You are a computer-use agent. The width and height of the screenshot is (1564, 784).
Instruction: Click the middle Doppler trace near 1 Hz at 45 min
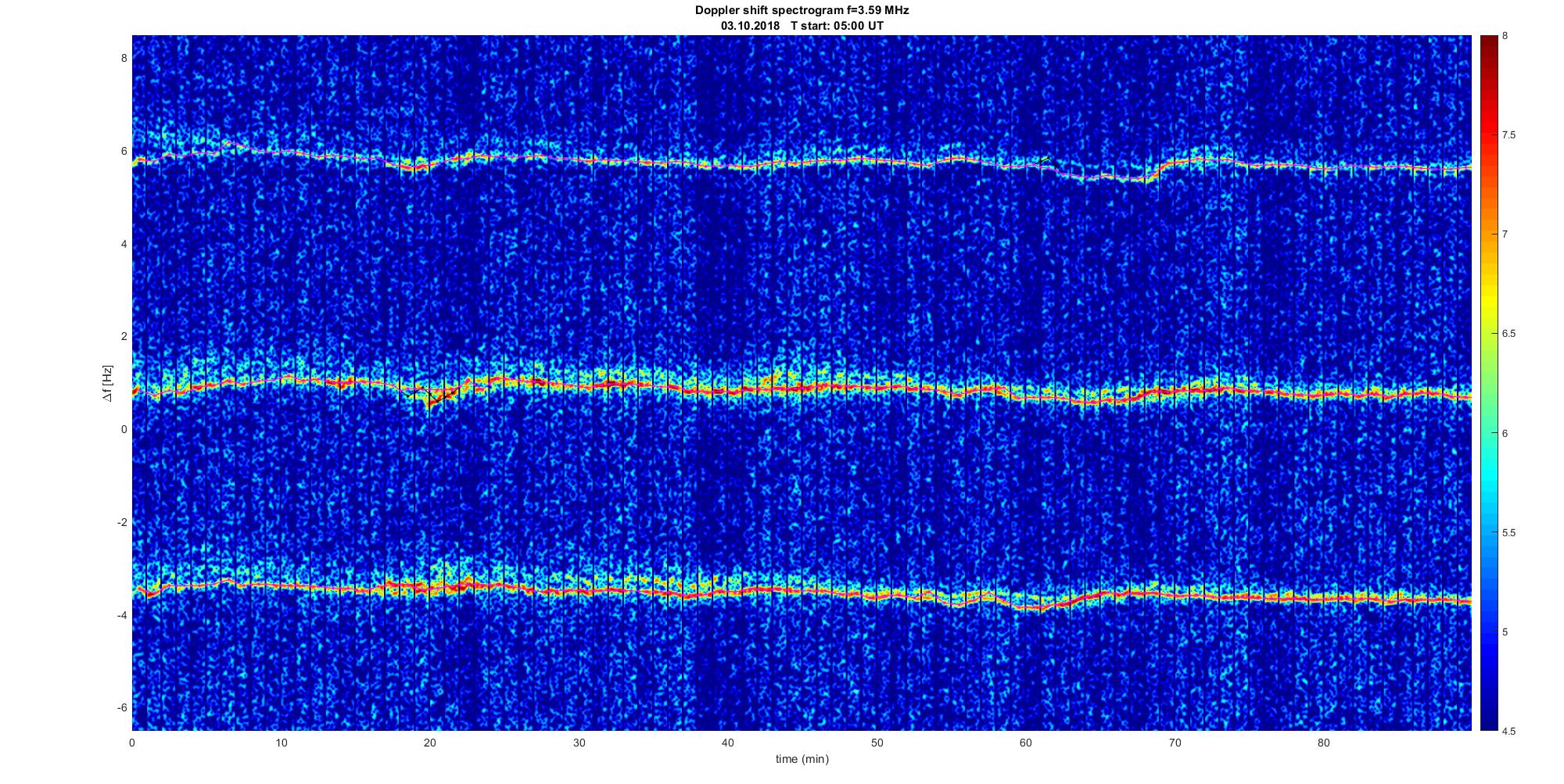coord(802,386)
